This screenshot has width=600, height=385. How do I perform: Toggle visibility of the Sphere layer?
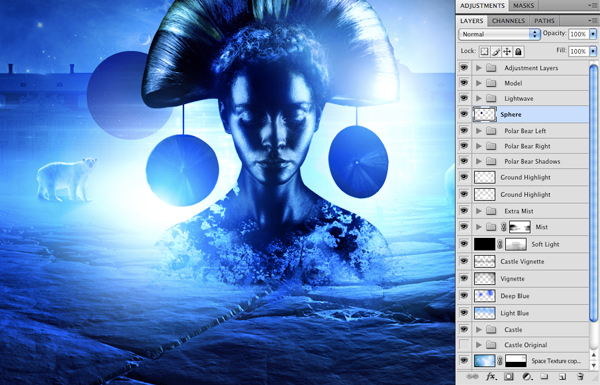coord(464,114)
